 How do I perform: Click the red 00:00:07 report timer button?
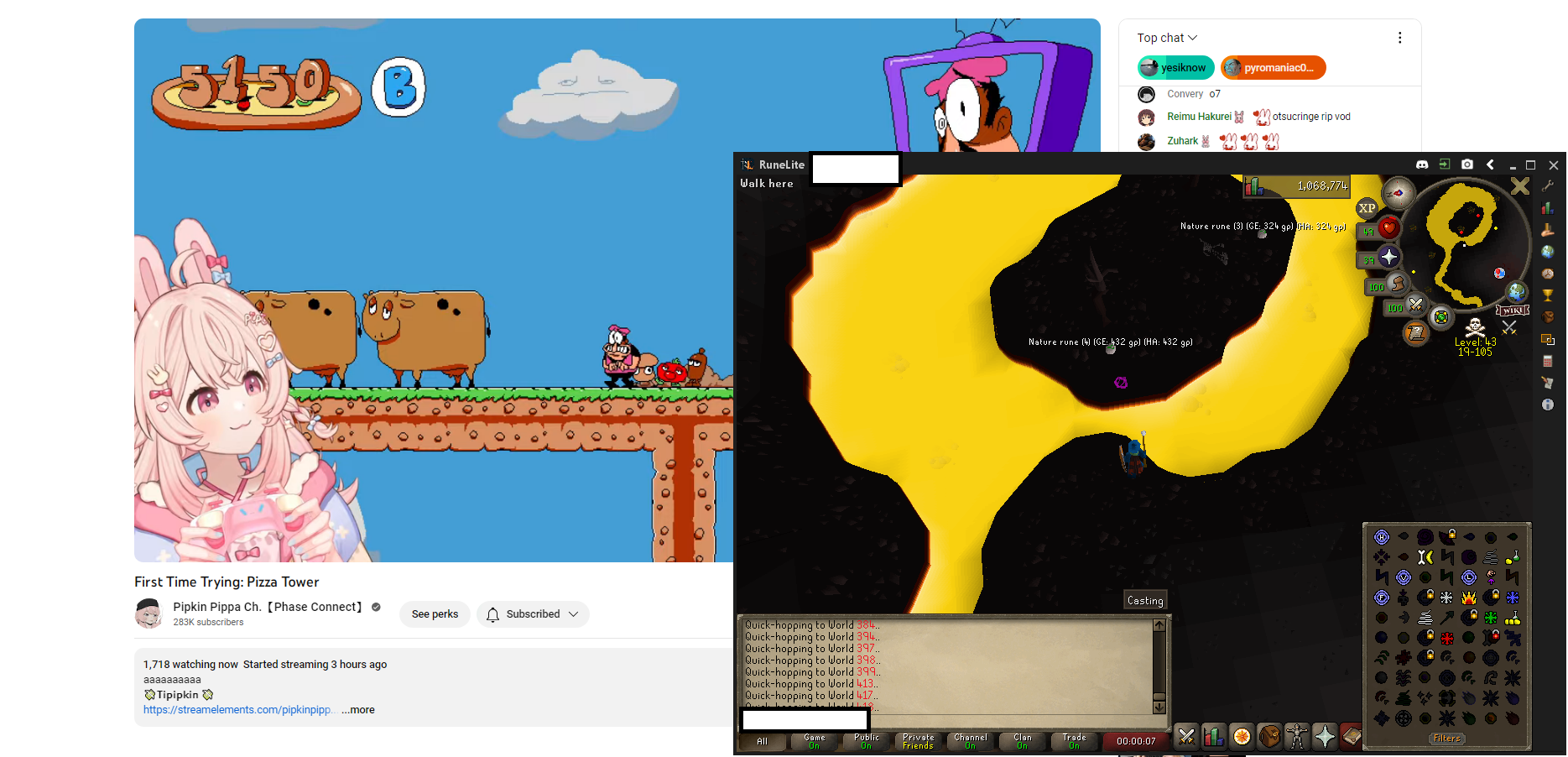[1136, 741]
